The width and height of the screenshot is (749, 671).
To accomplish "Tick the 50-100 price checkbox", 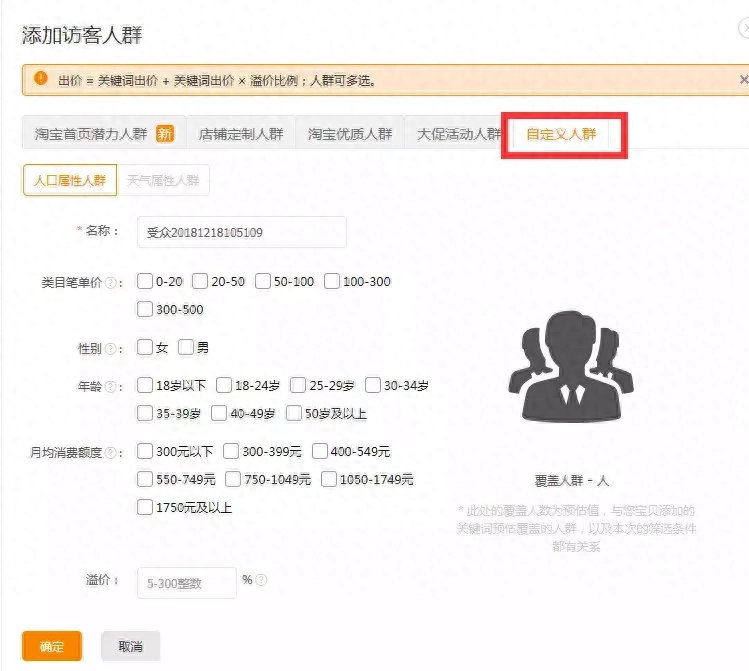I will (x=263, y=281).
